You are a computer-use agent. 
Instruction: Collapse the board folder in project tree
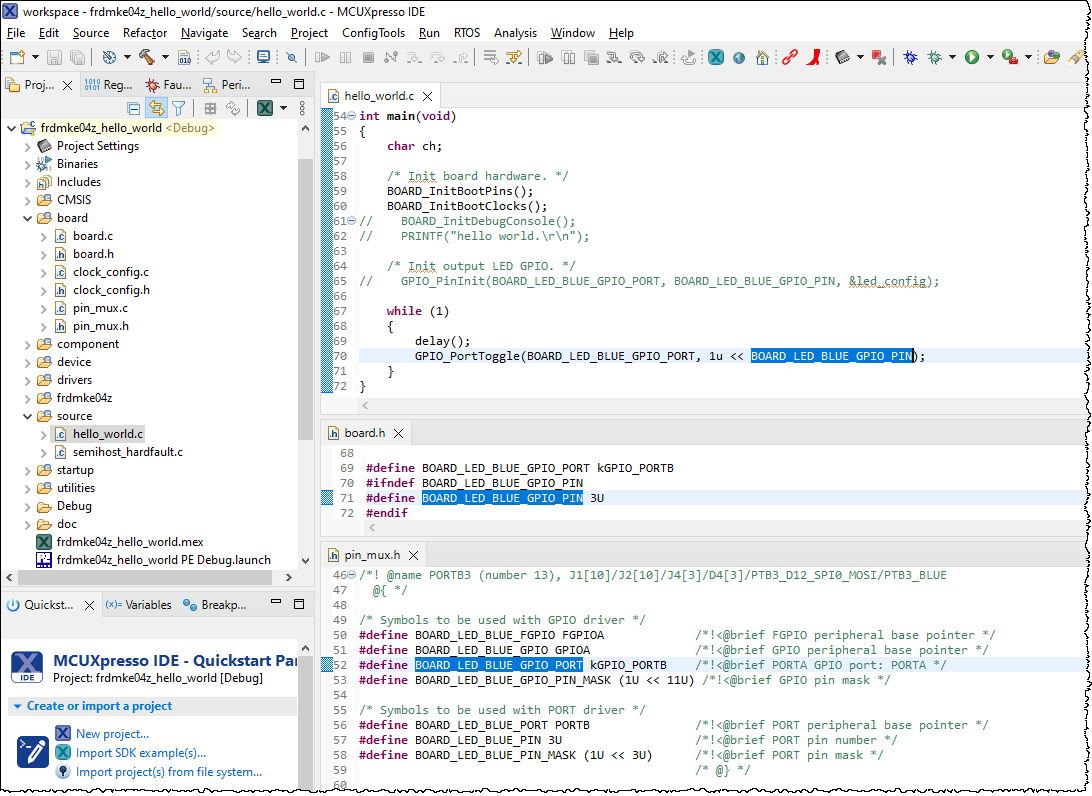[x=27, y=218]
